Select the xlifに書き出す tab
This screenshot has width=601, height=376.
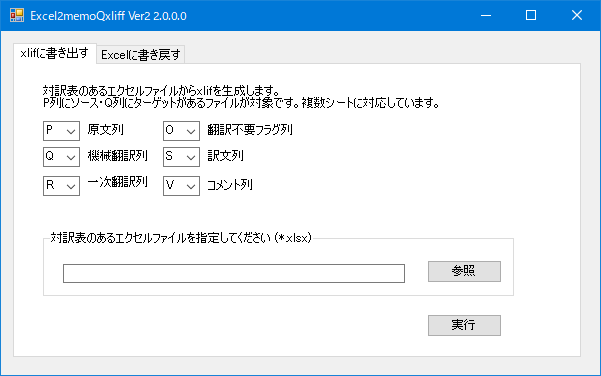[54, 53]
